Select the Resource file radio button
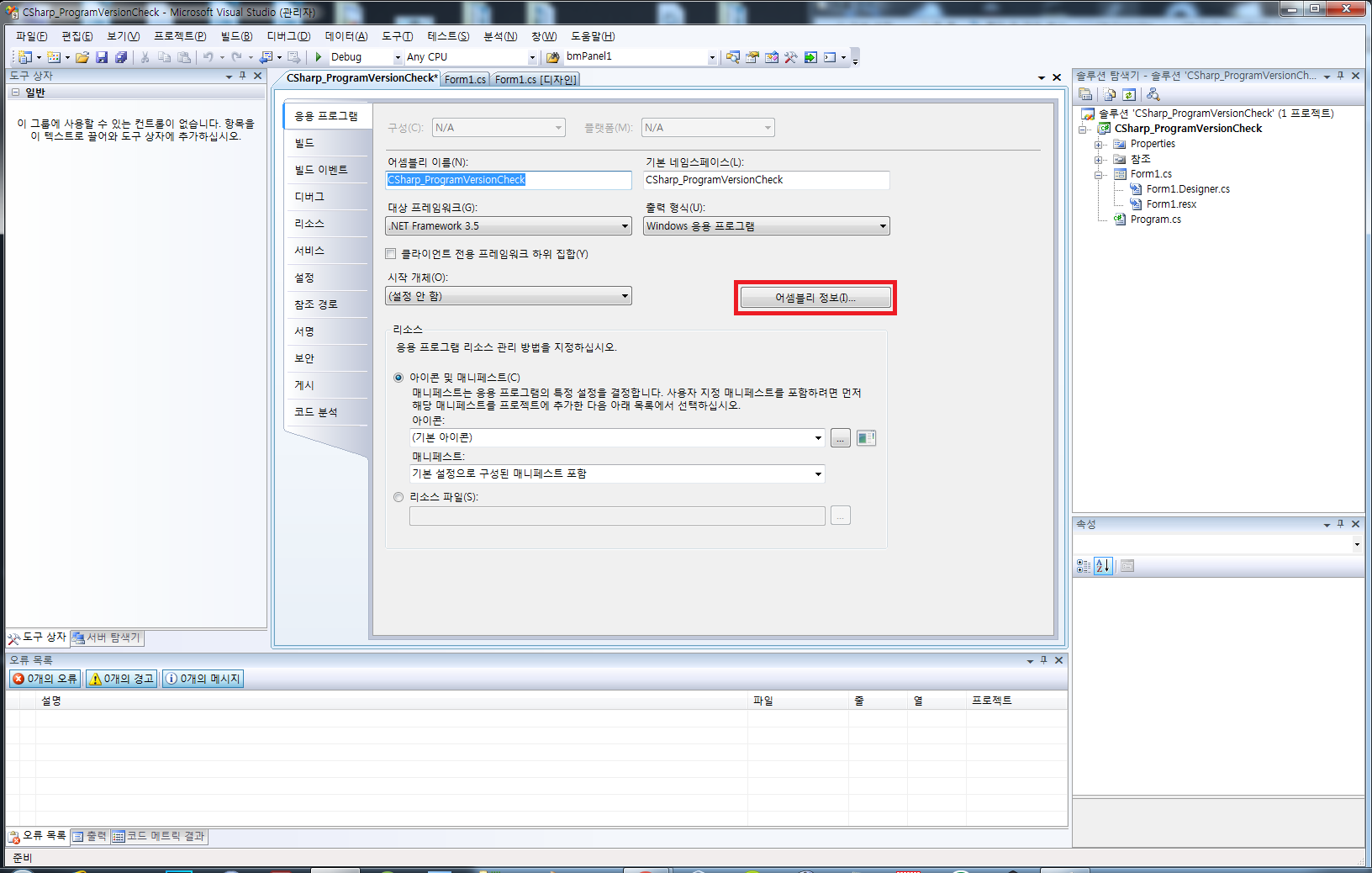1372x873 pixels. pos(398,497)
